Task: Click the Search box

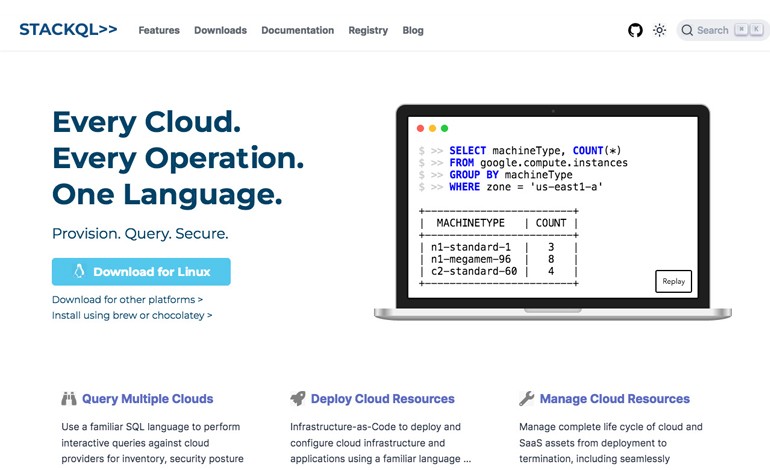Action: 722,30
